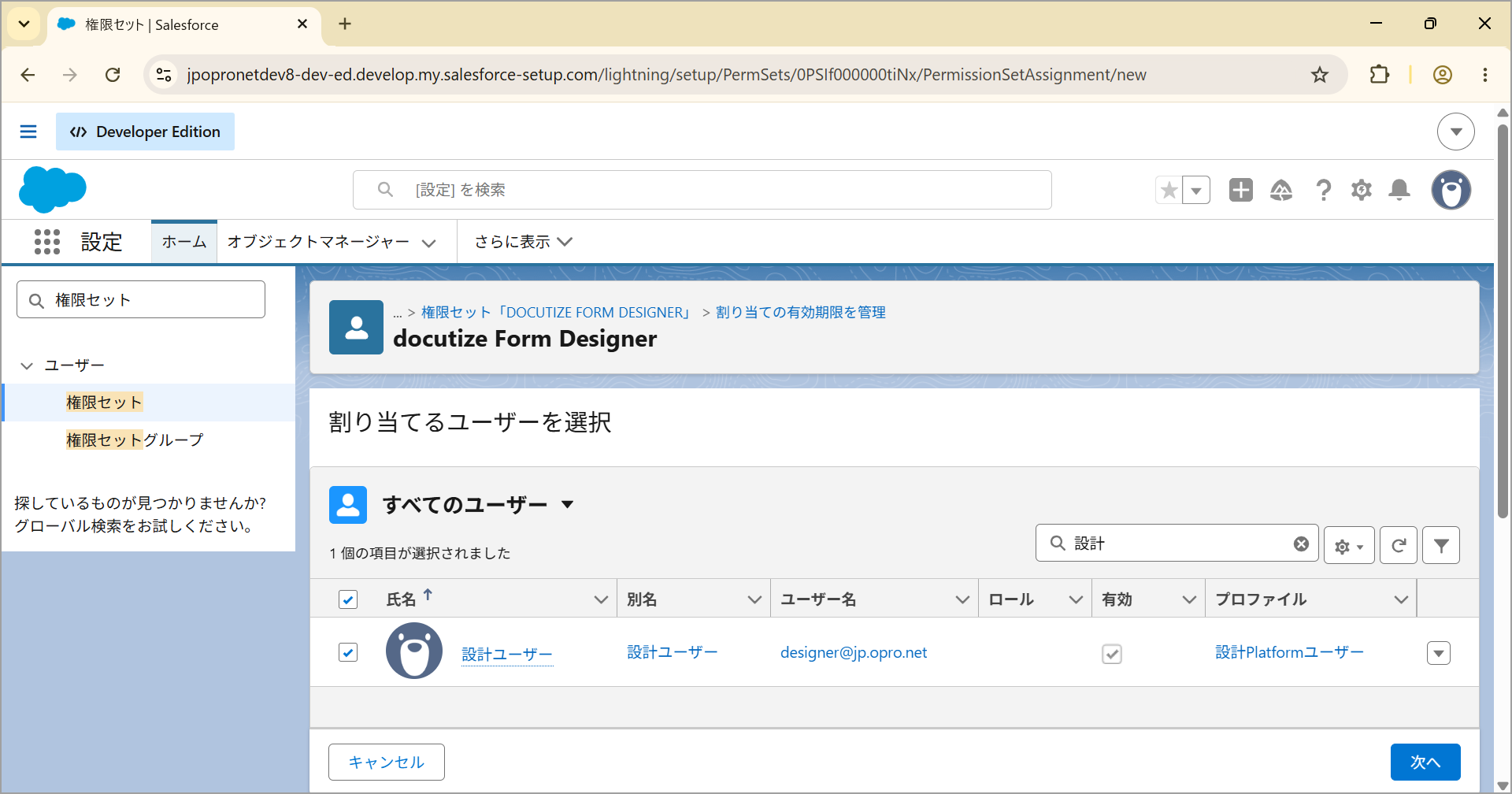The image size is (1512, 794).
Task: Collapse the ユーザー tree section
Action: (27, 365)
